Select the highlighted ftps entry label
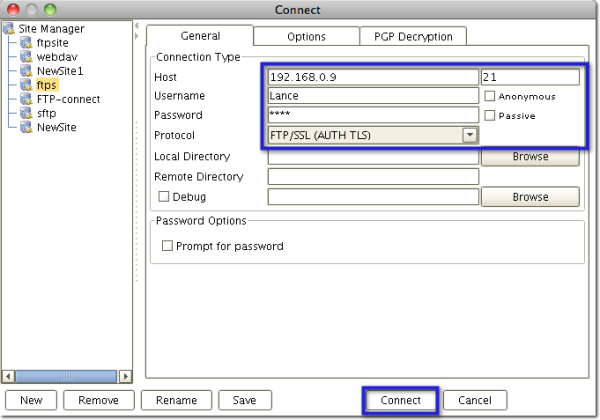Image resolution: width=600 pixels, height=420 pixels. [47, 85]
